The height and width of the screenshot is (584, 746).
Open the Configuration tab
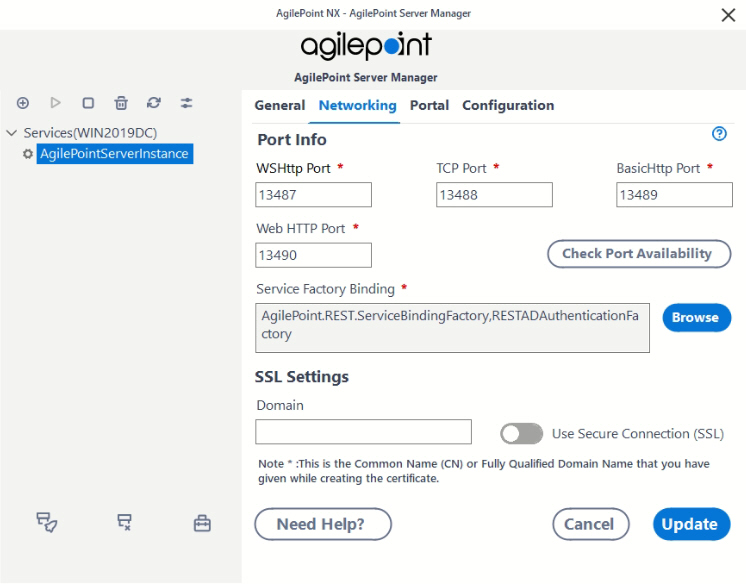[x=508, y=105]
